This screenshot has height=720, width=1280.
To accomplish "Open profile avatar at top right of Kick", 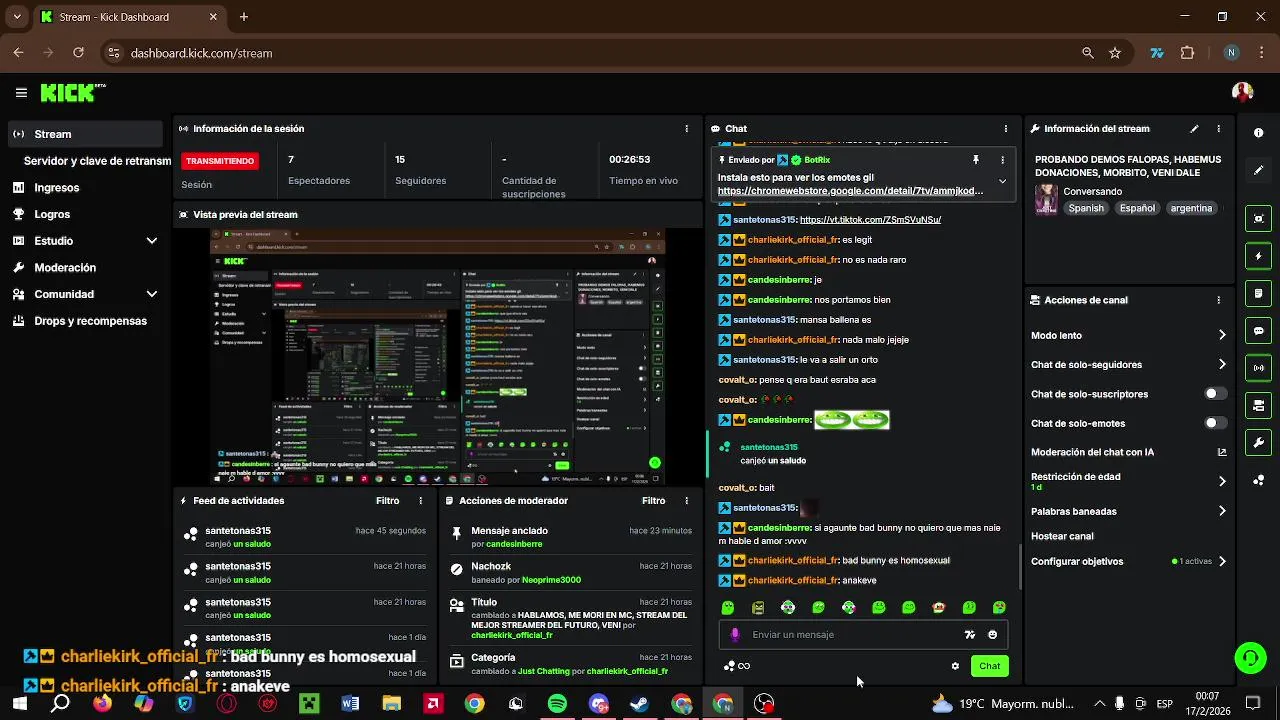I will (1242, 93).
